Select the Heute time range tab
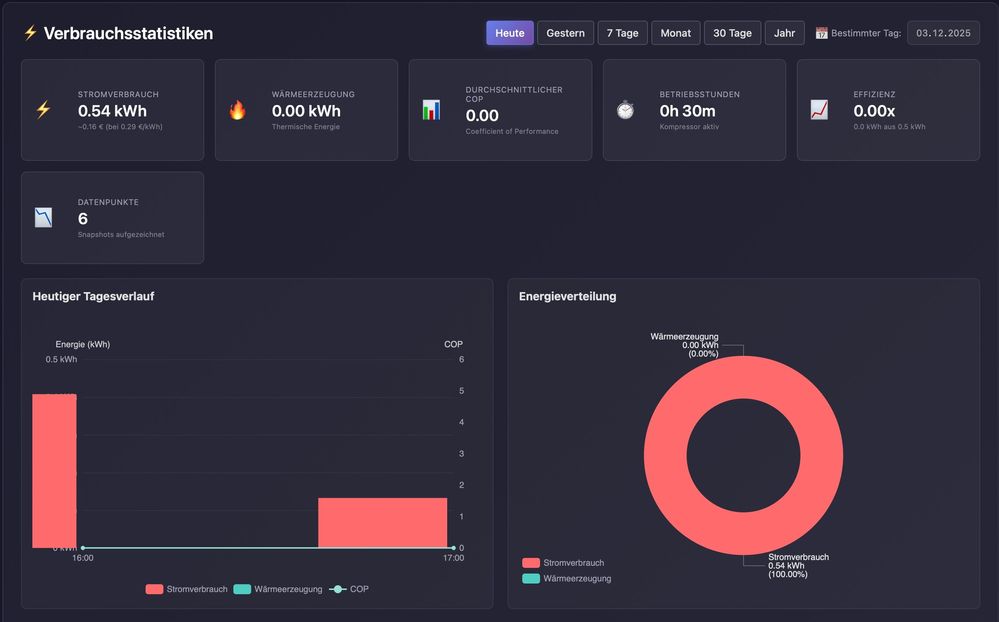999x622 pixels. 510,33
